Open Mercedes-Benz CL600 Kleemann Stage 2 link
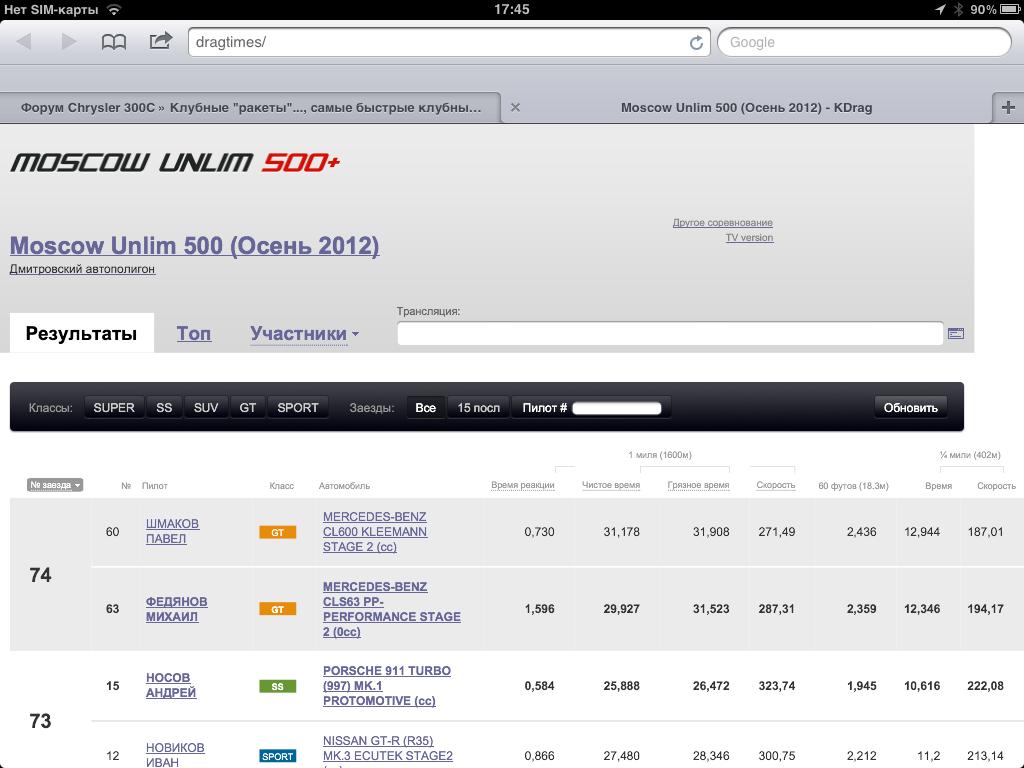The height and width of the screenshot is (768, 1024). pos(375,532)
